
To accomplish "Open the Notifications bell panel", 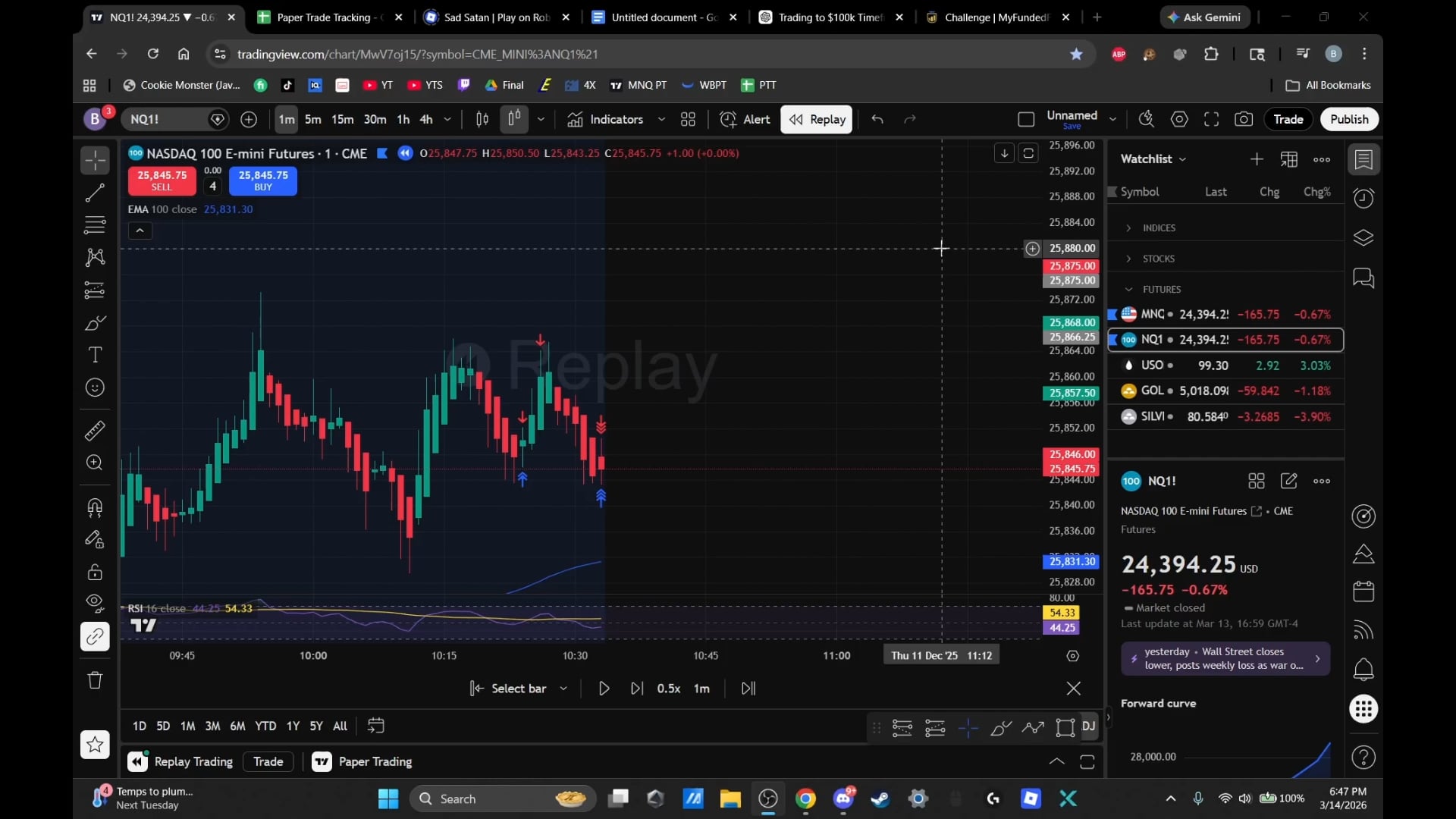I will tap(1363, 670).
